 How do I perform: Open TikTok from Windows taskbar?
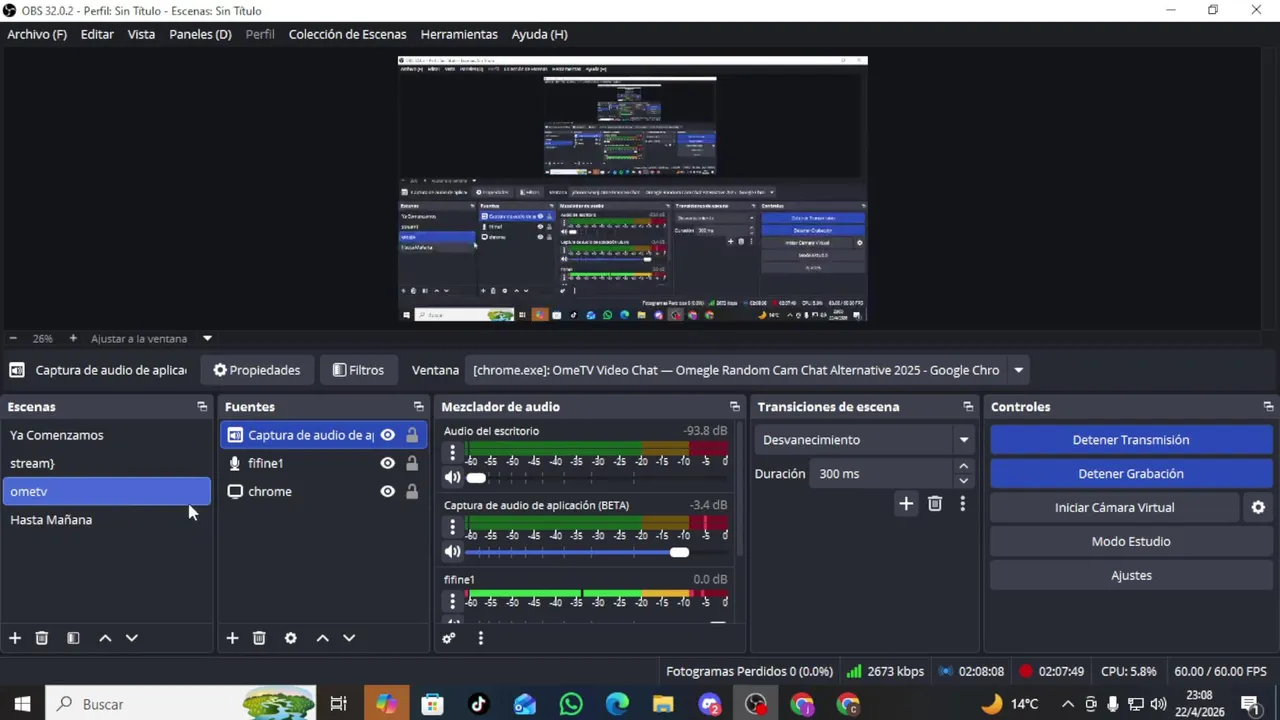pyautogui.click(x=479, y=704)
